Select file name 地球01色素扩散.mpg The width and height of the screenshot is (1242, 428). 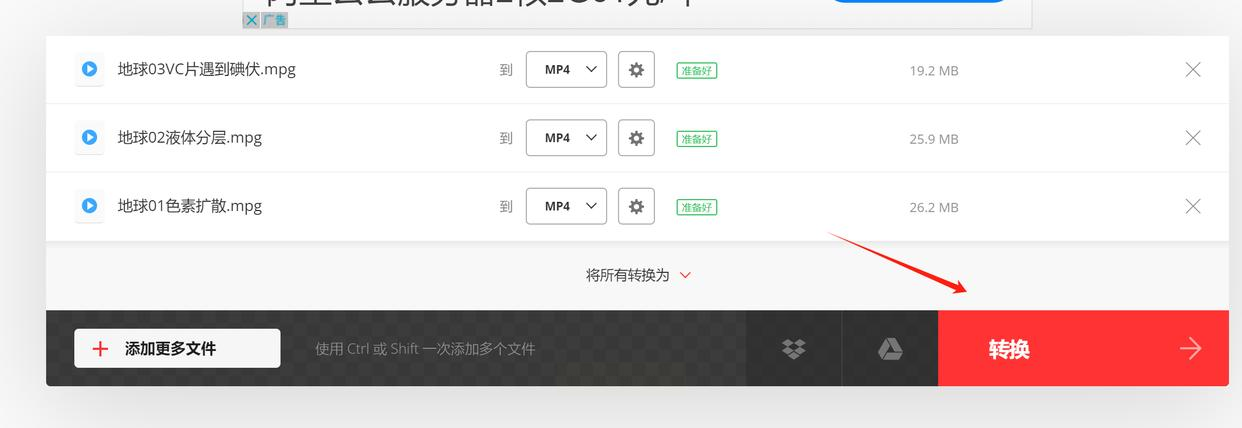190,206
